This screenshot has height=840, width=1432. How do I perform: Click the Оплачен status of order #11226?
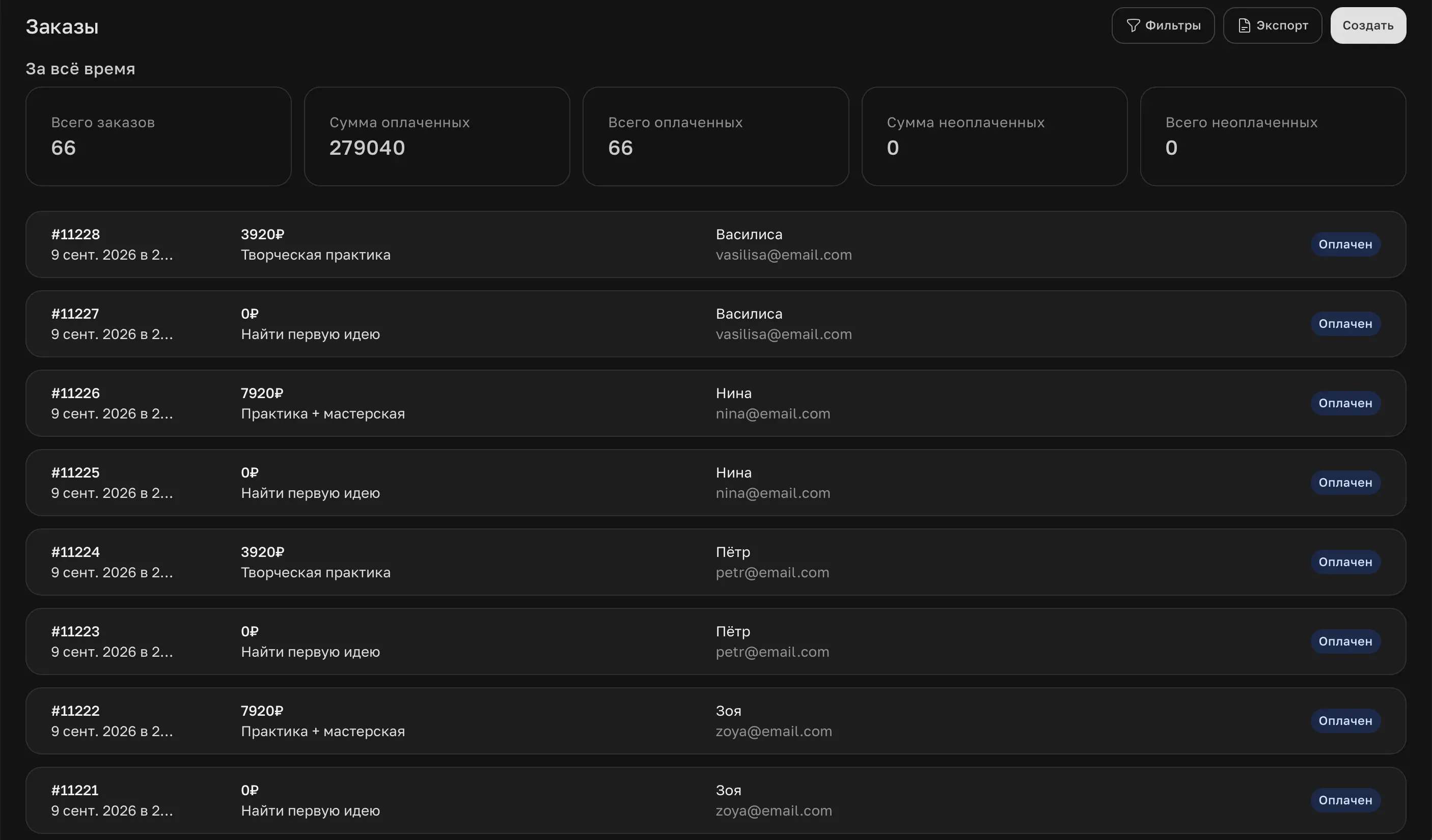[1345, 403]
